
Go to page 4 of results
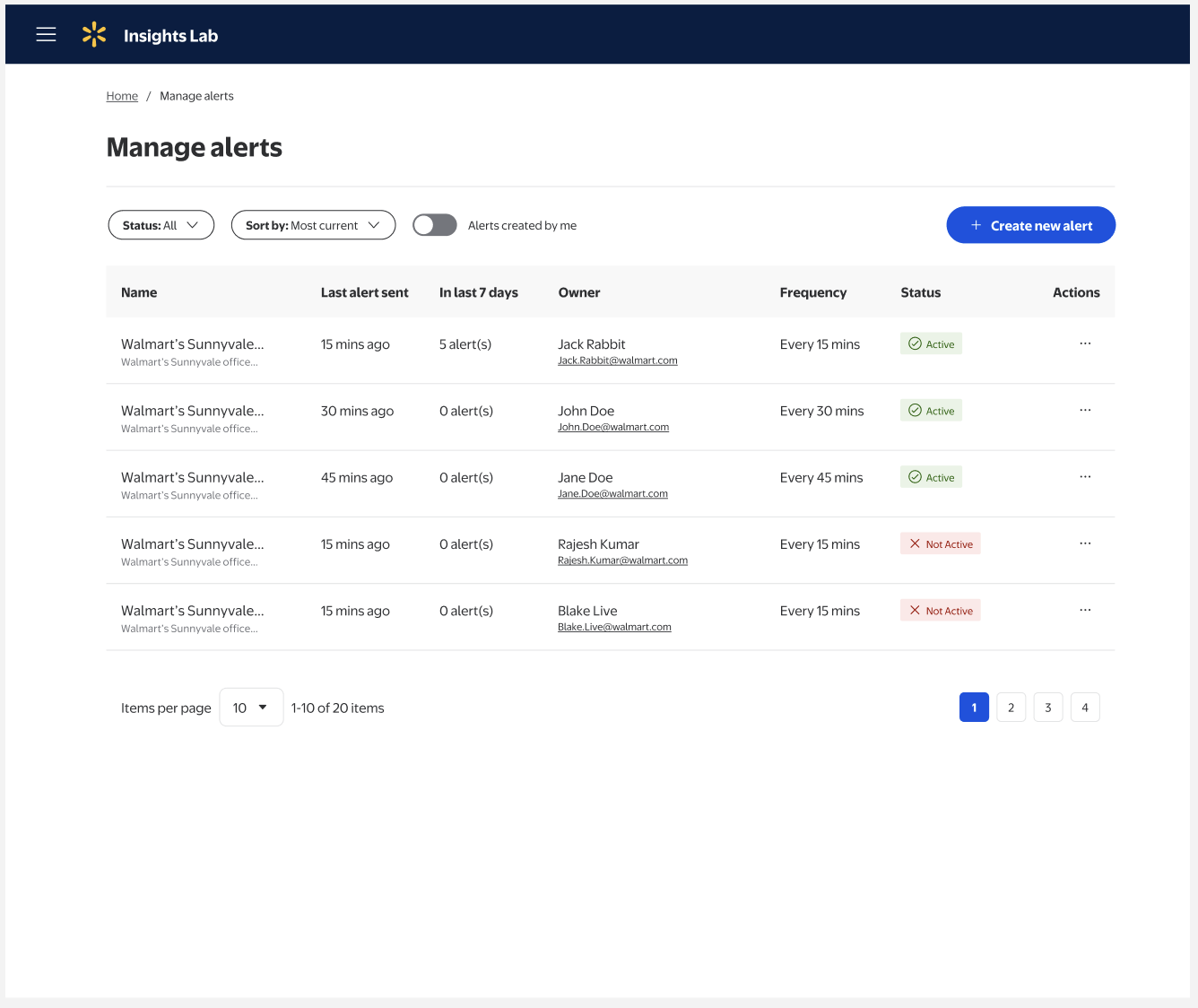click(x=1085, y=708)
